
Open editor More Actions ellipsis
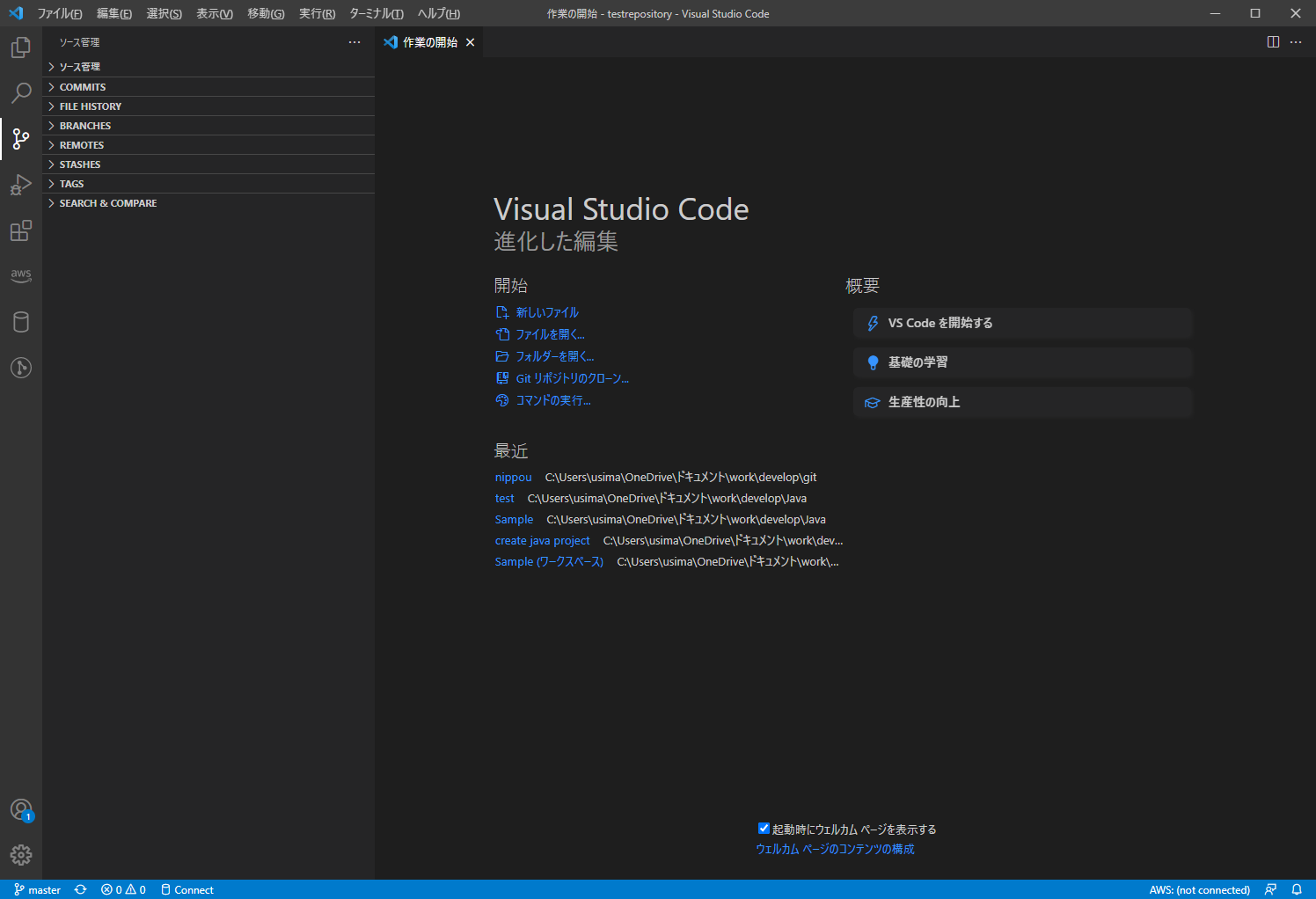[x=1296, y=42]
